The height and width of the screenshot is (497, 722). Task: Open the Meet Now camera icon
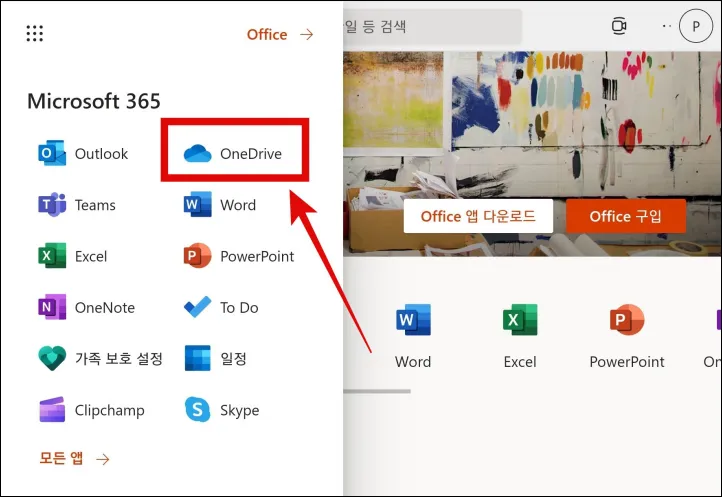[x=619, y=26]
